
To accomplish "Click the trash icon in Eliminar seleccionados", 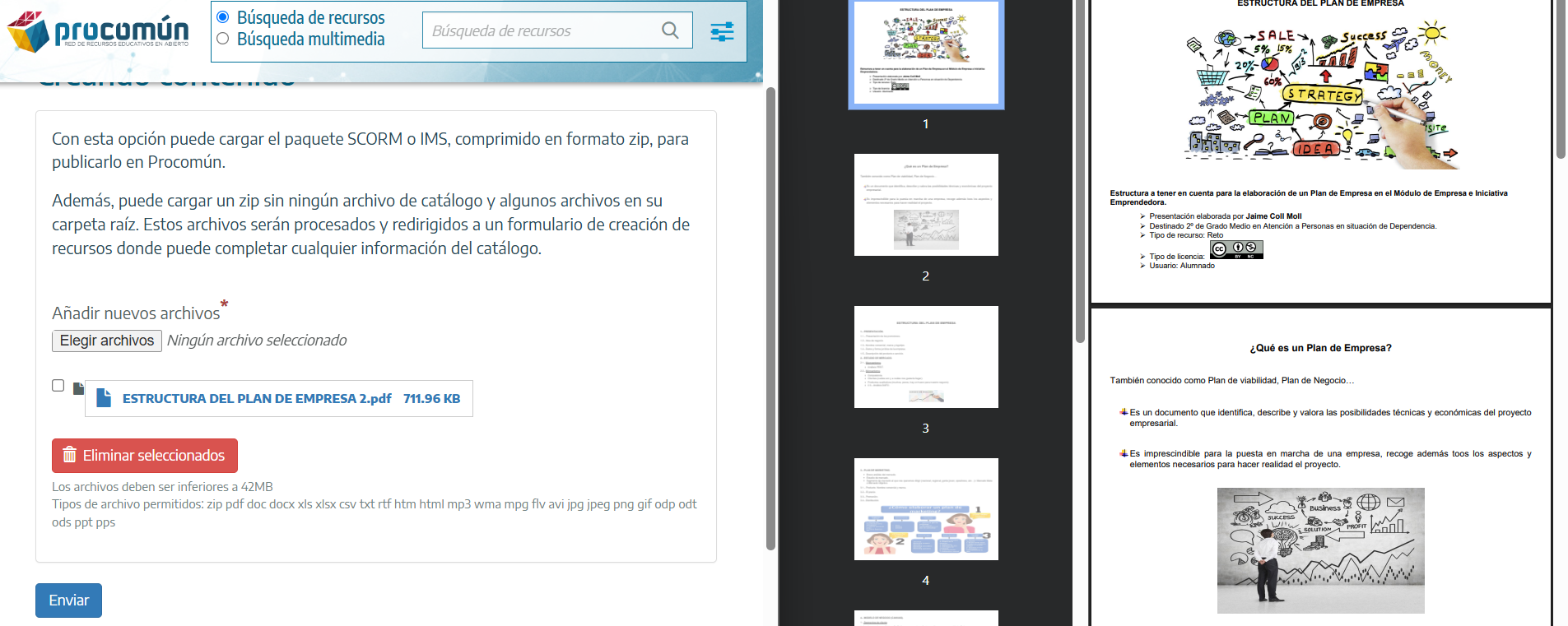I will (70, 455).
